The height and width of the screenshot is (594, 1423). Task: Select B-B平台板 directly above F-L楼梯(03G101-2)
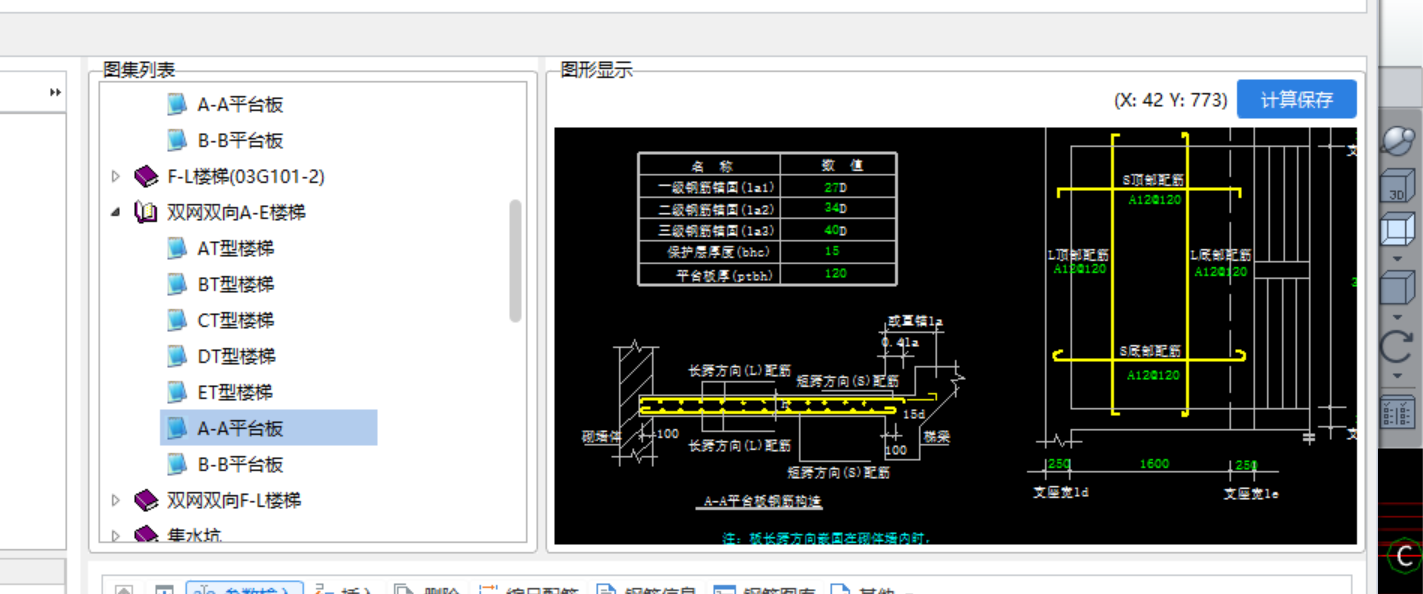(240, 141)
